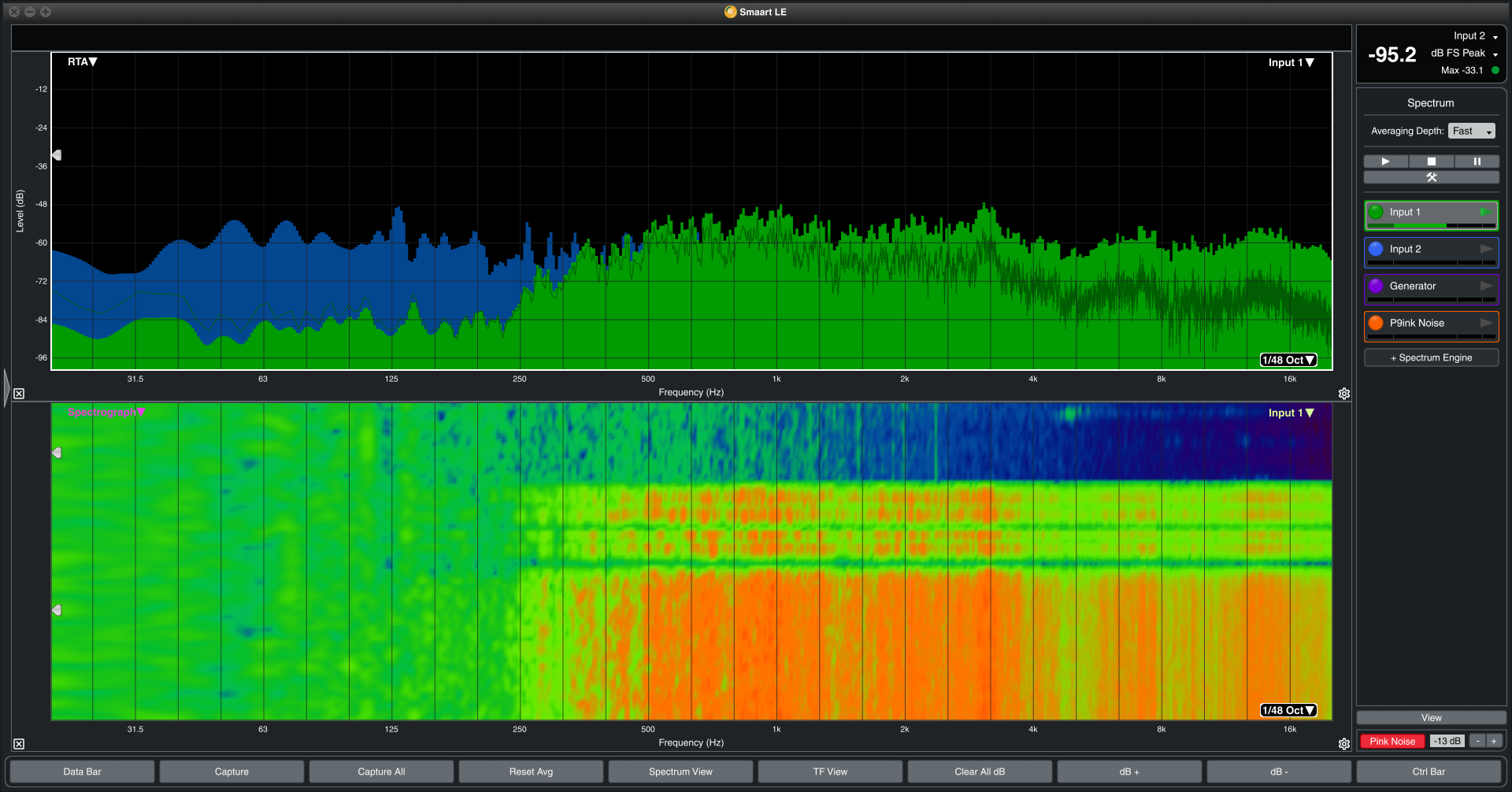
Task: Pause the spectrum measurement
Action: [1477, 161]
